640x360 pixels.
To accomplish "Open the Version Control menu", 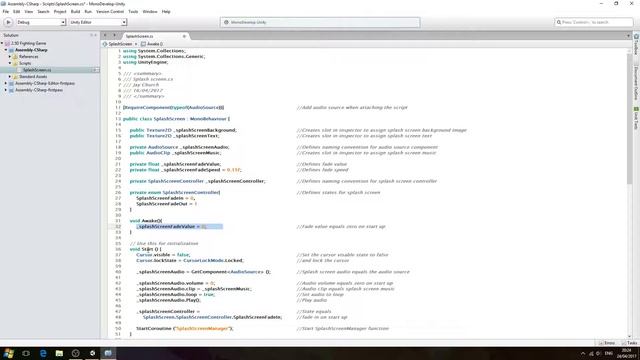I will point(110,12).
